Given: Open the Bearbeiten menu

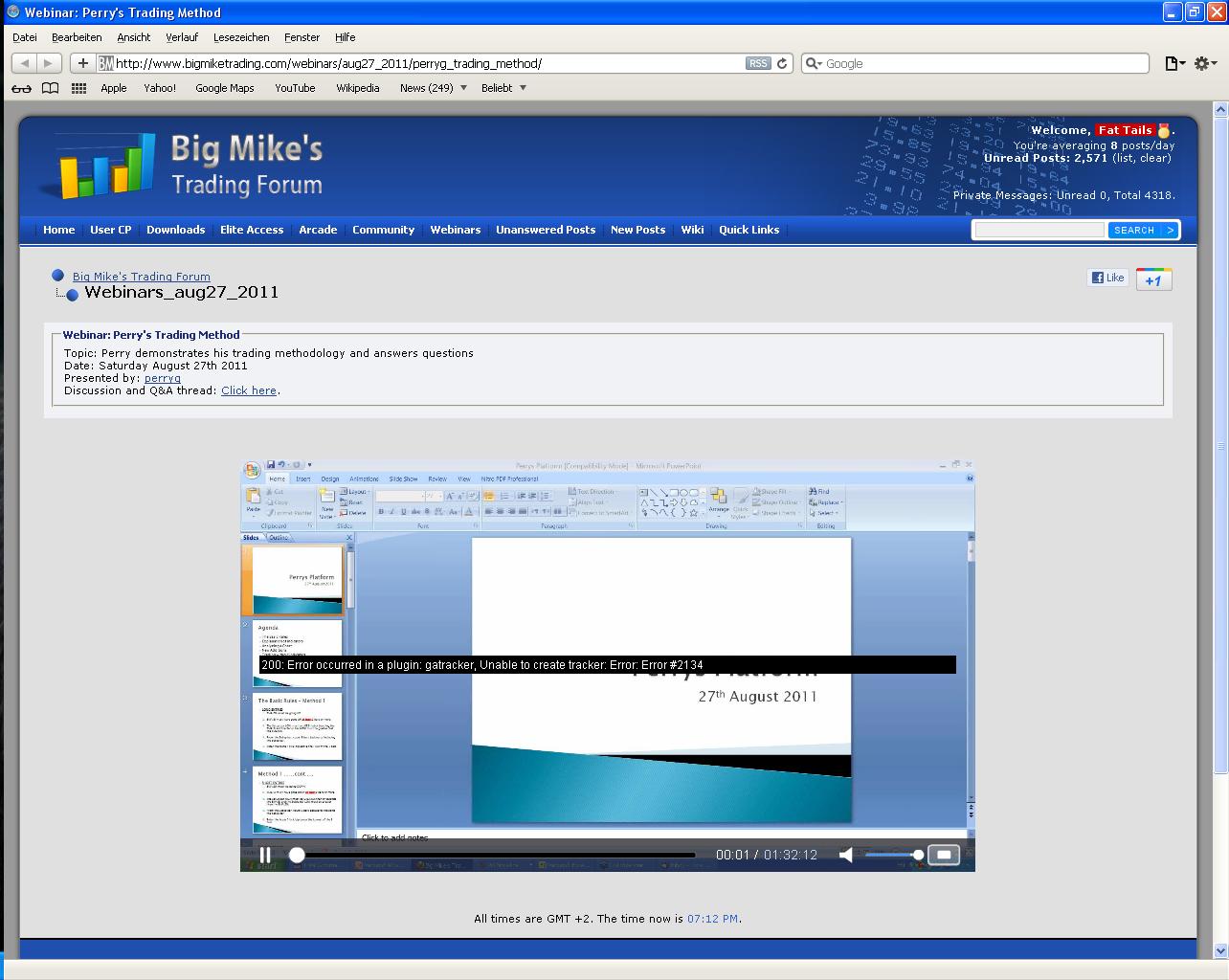Looking at the screenshot, I should 77,37.
